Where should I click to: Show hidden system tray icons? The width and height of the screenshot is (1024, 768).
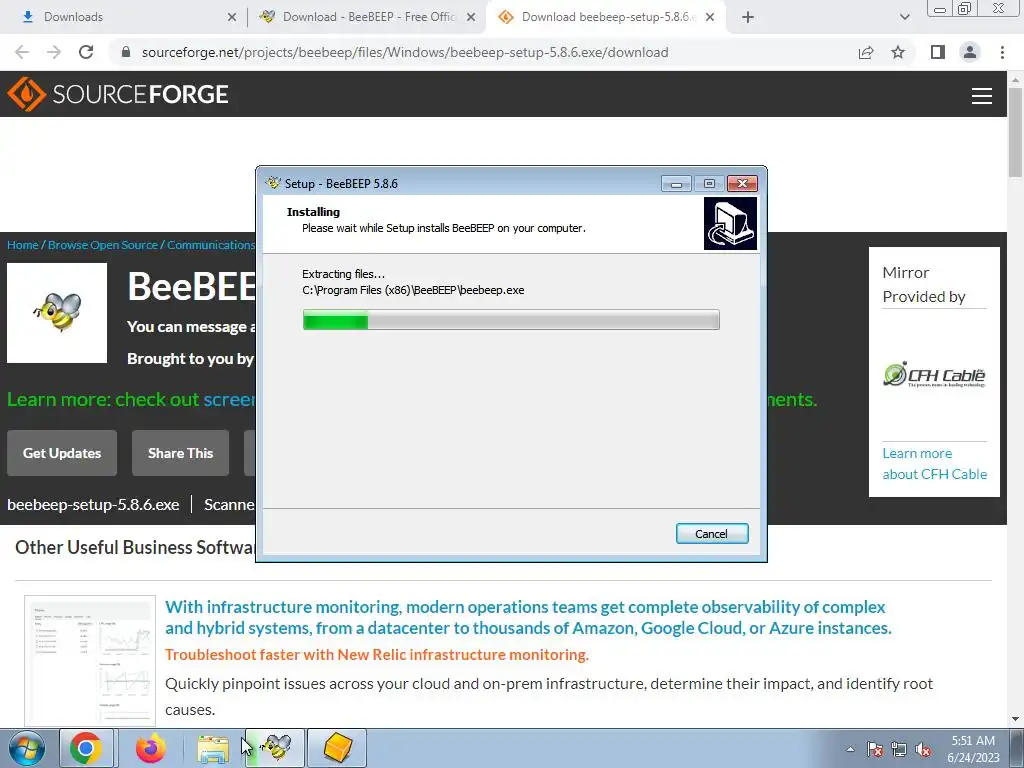point(850,750)
